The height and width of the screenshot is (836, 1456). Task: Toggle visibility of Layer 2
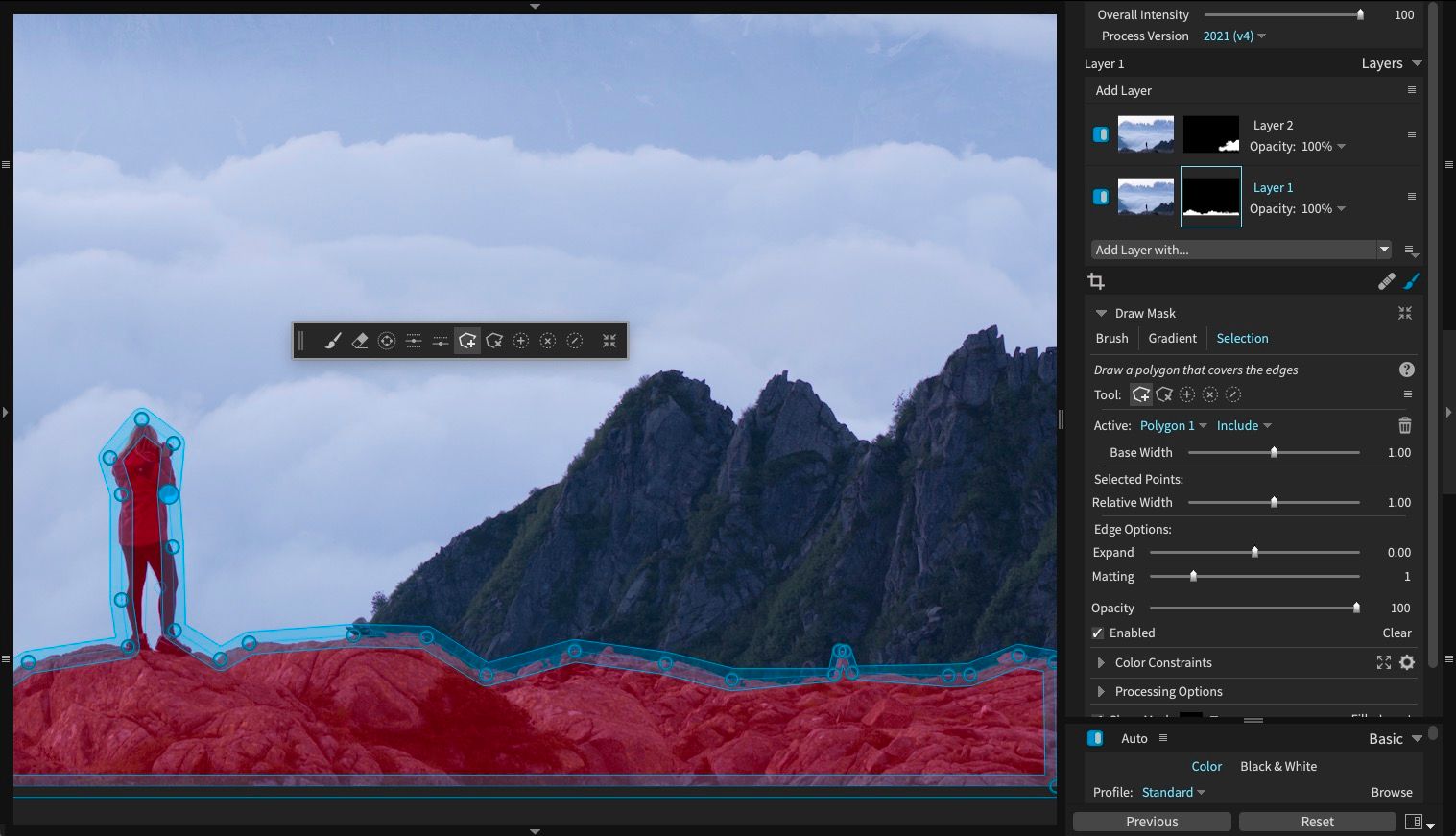pyautogui.click(x=1100, y=134)
